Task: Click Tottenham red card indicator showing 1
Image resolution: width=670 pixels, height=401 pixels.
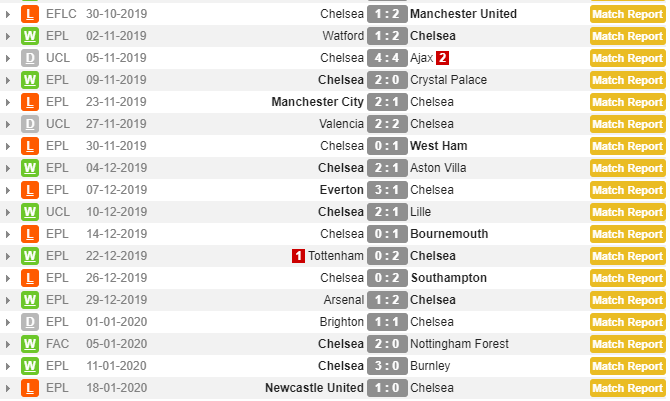Action: point(298,256)
